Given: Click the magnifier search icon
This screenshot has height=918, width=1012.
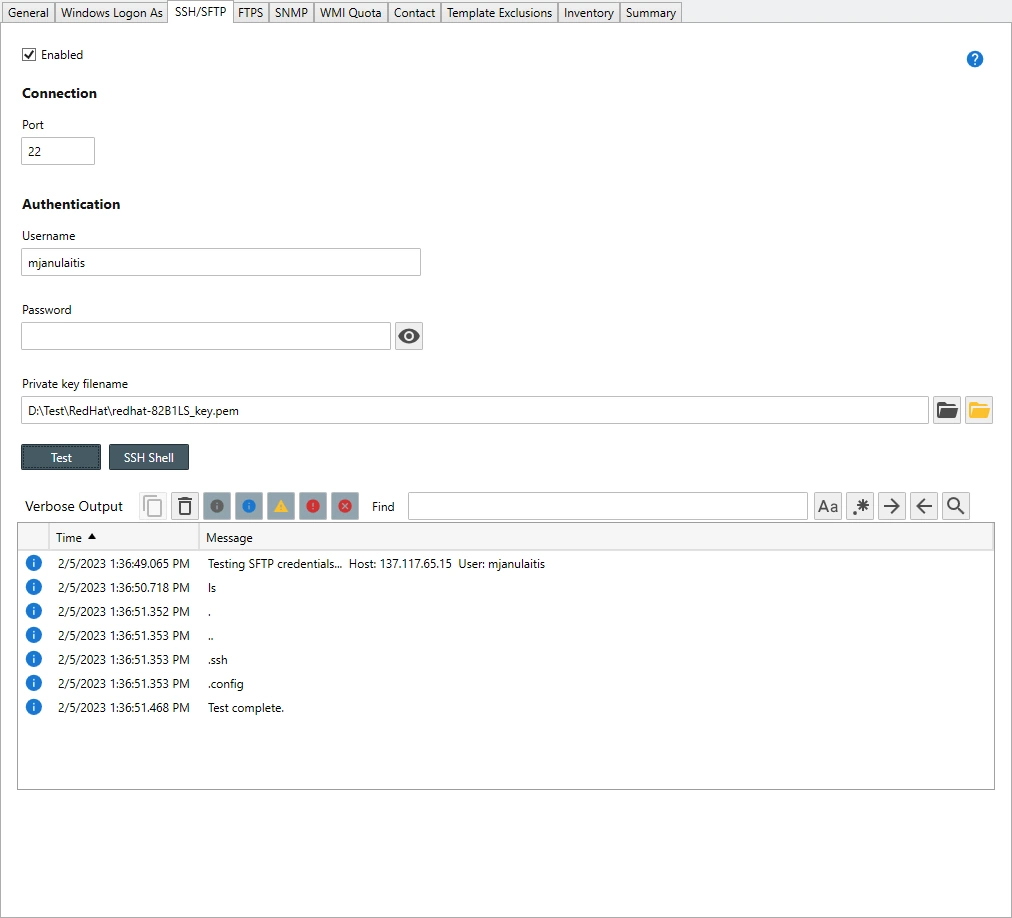Looking at the screenshot, I should tap(955, 507).
